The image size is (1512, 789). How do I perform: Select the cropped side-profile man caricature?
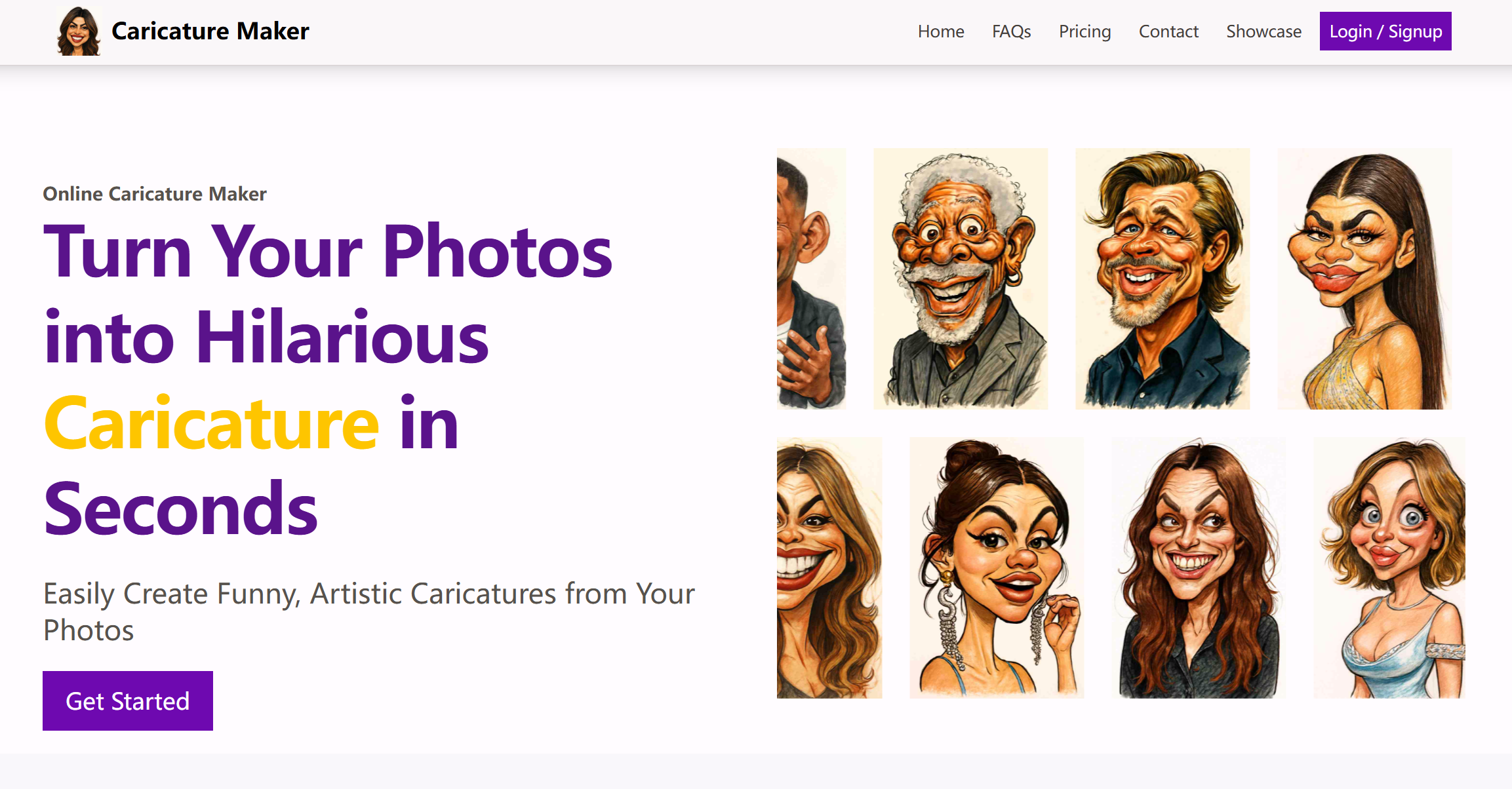811,279
